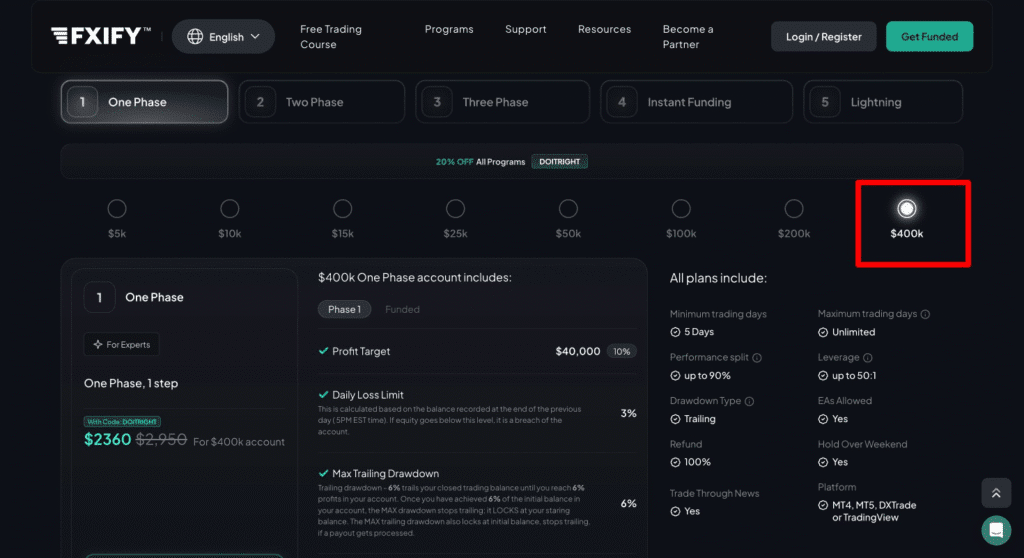The height and width of the screenshot is (558, 1024).
Task: Click the $40,000 profit target value
Action: pos(577,352)
